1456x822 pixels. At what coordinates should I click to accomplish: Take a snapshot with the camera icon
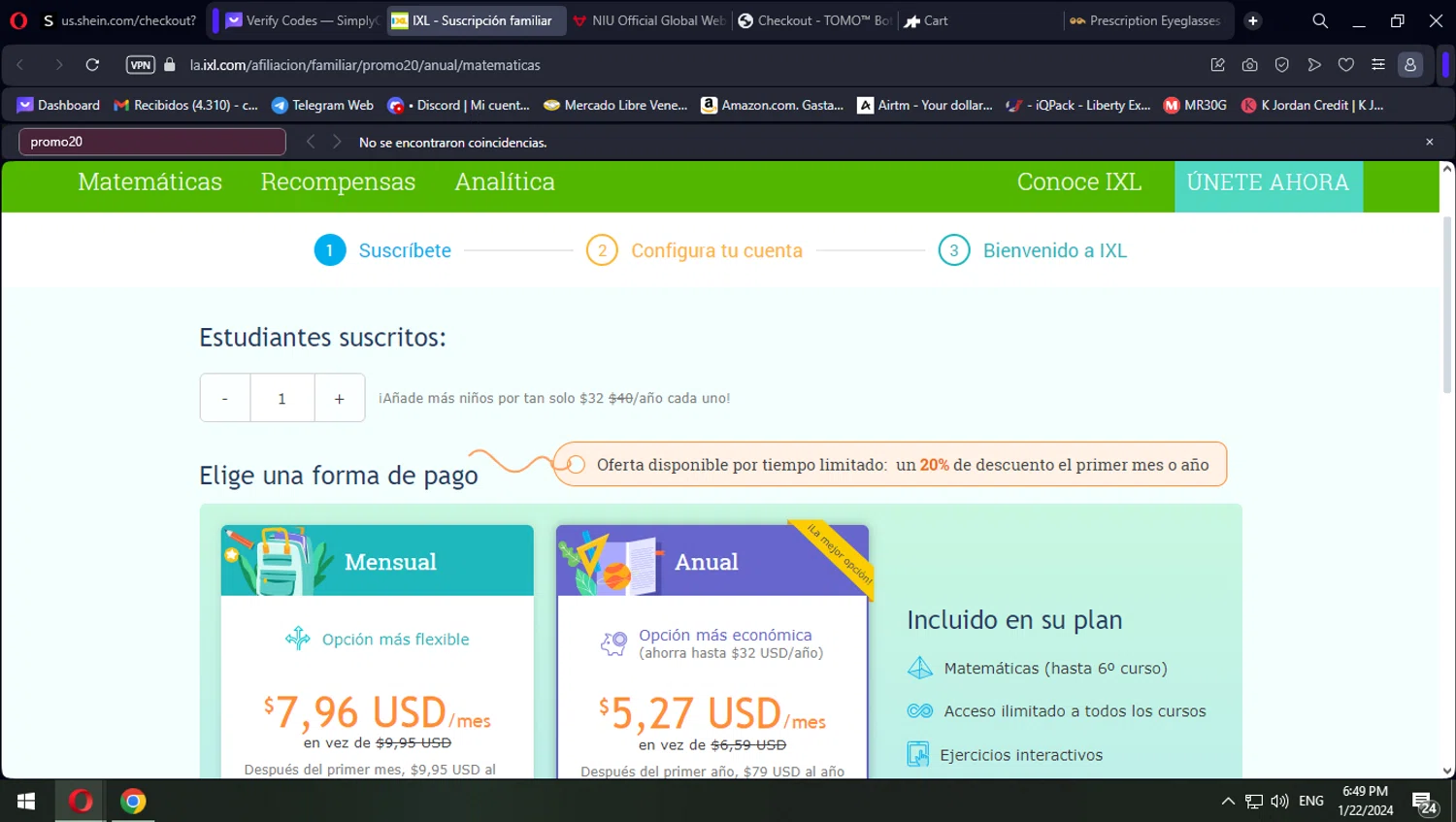coord(1249,65)
